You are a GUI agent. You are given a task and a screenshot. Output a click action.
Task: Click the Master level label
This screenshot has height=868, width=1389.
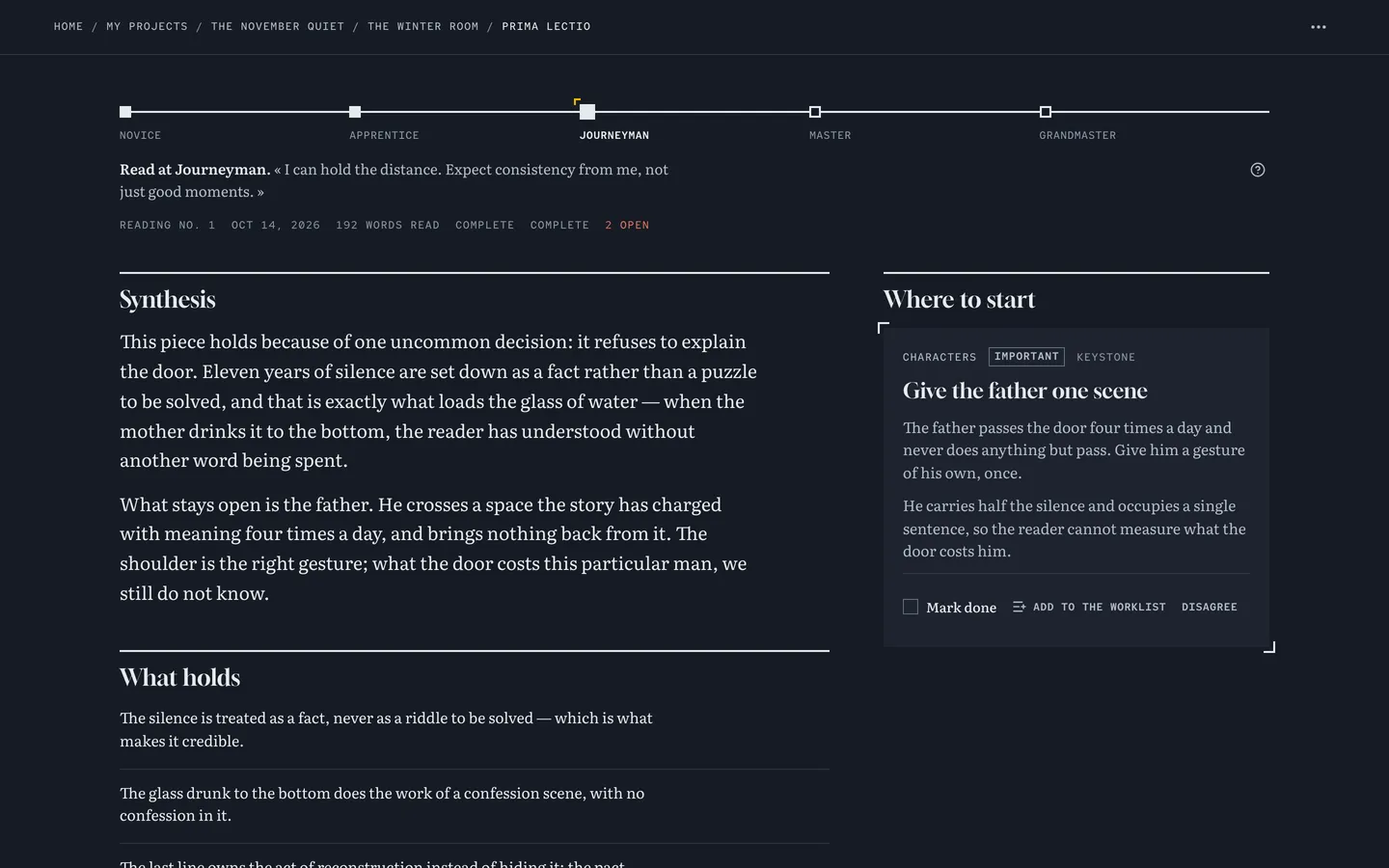pyautogui.click(x=831, y=136)
